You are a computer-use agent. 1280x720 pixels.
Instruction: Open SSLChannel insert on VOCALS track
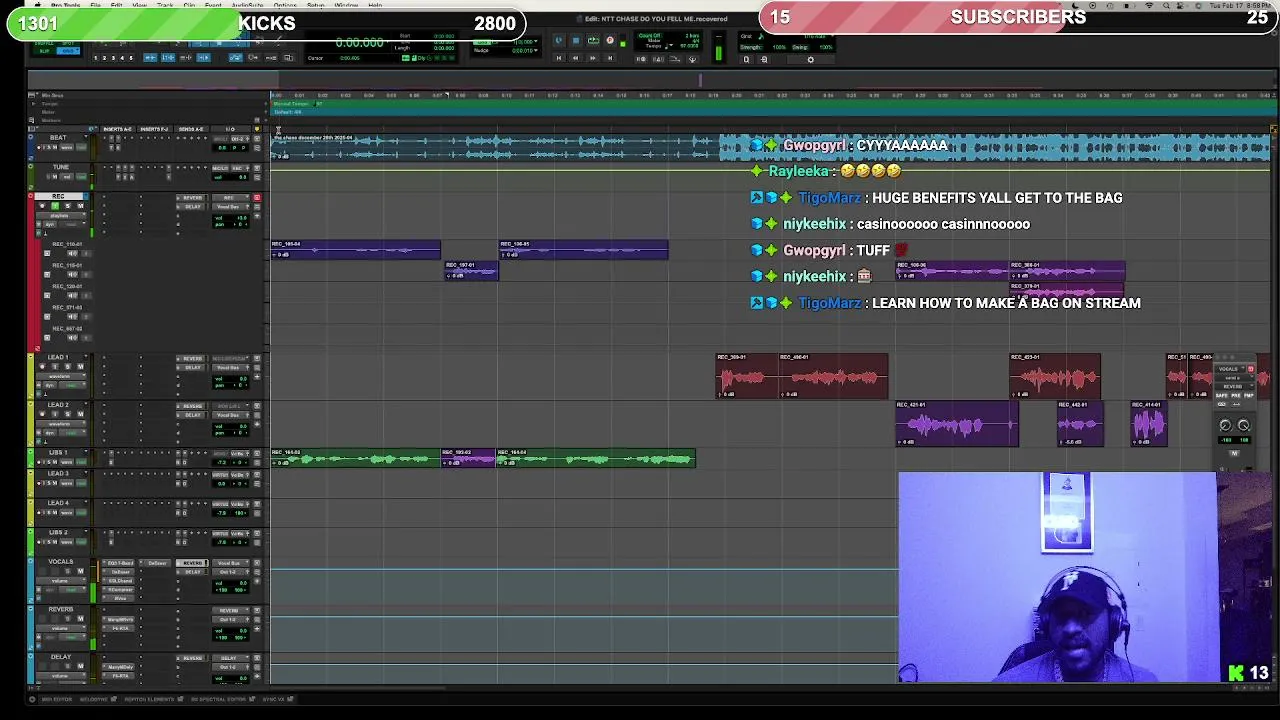(x=120, y=581)
